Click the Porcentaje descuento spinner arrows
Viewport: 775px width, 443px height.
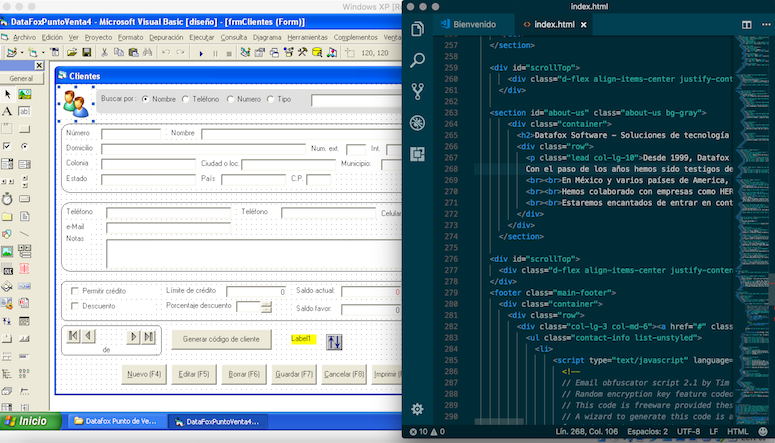(x=266, y=307)
